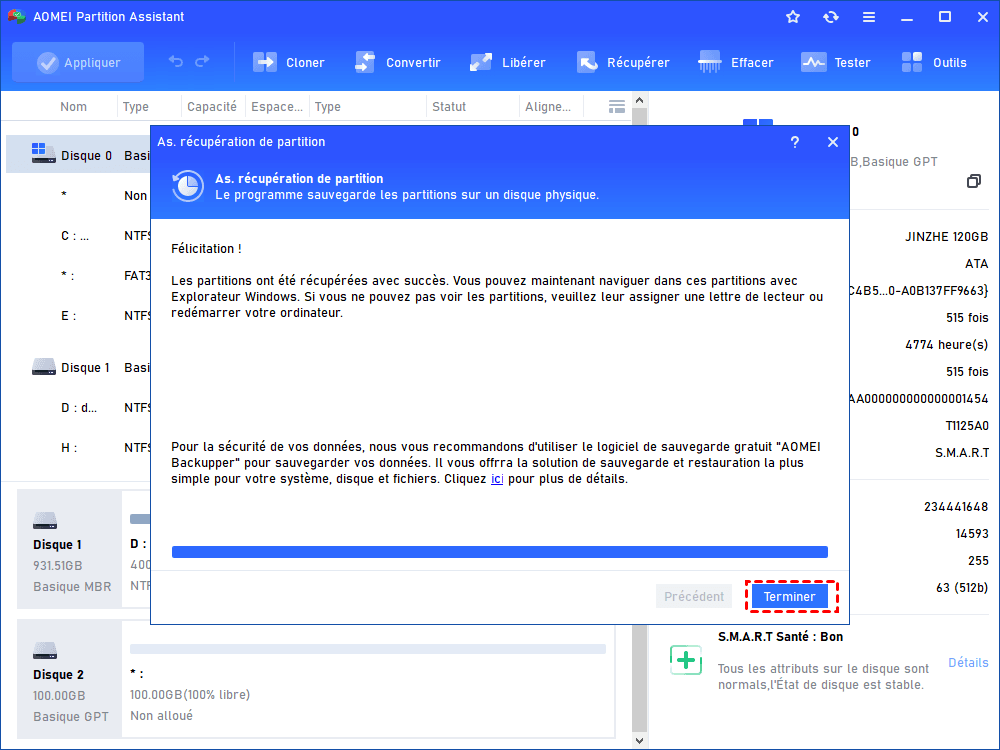Open the Tester tool
Viewport: 1000px width, 750px height.
pyautogui.click(x=835, y=62)
